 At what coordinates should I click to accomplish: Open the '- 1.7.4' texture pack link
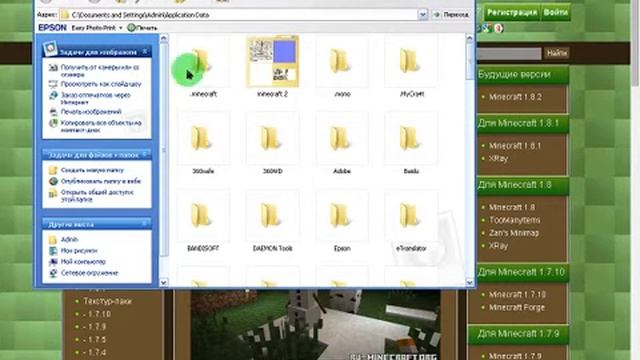point(95,353)
